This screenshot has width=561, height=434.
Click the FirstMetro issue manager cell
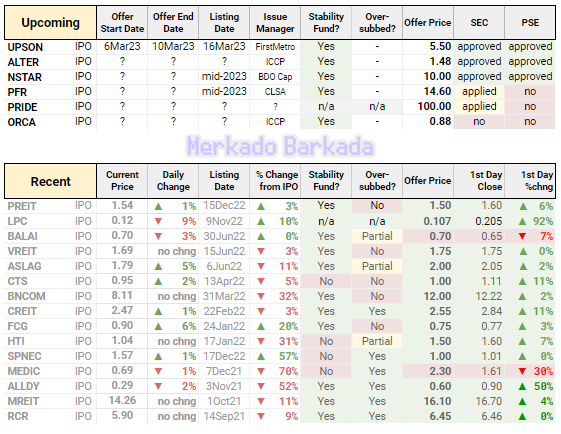click(275, 47)
